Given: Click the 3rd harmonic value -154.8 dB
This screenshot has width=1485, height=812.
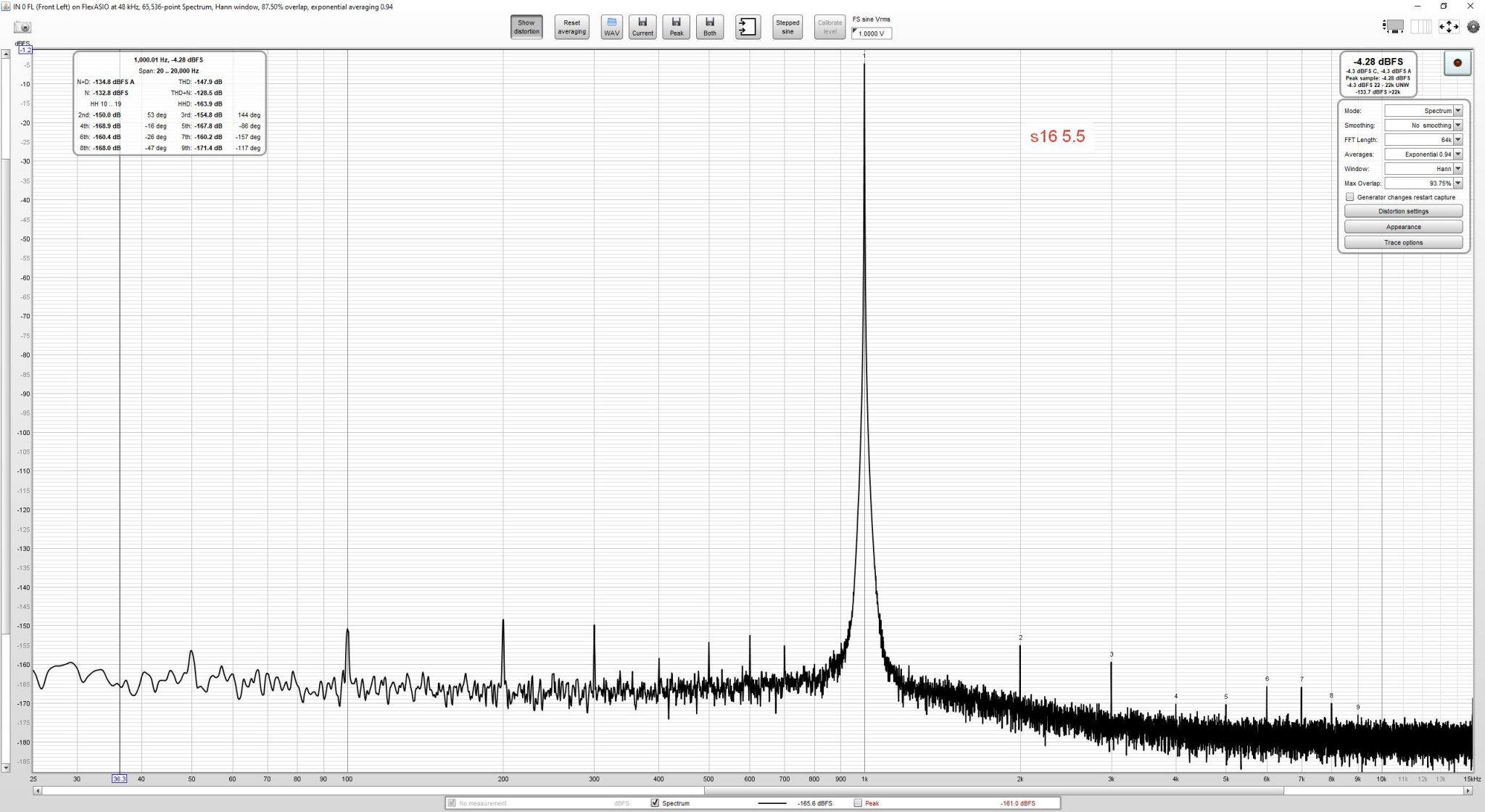Looking at the screenshot, I should tap(208, 115).
